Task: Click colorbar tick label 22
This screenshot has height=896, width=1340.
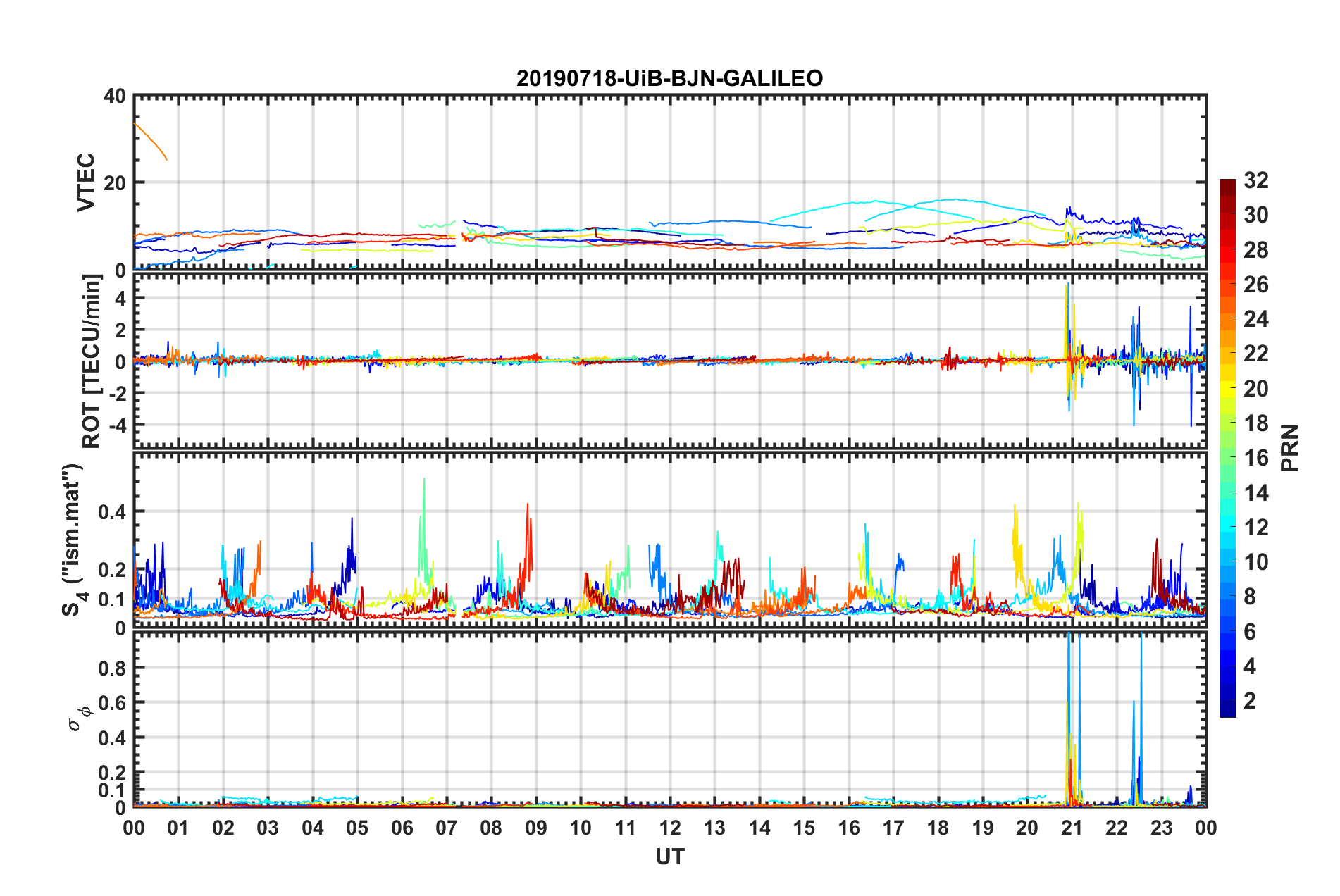Action: coord(1256,354)
